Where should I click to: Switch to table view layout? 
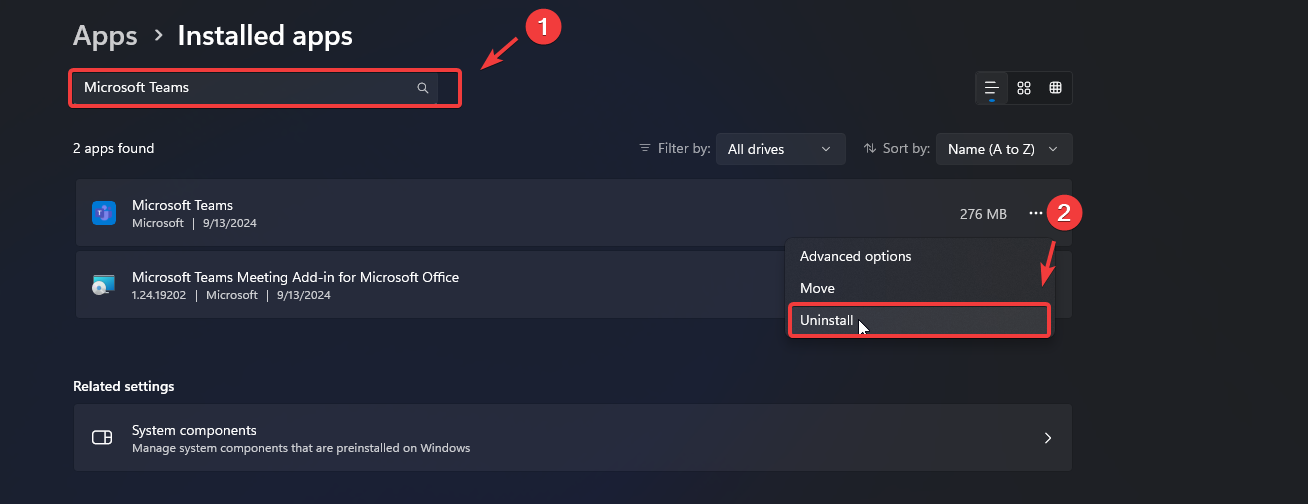coord(1055,88)
